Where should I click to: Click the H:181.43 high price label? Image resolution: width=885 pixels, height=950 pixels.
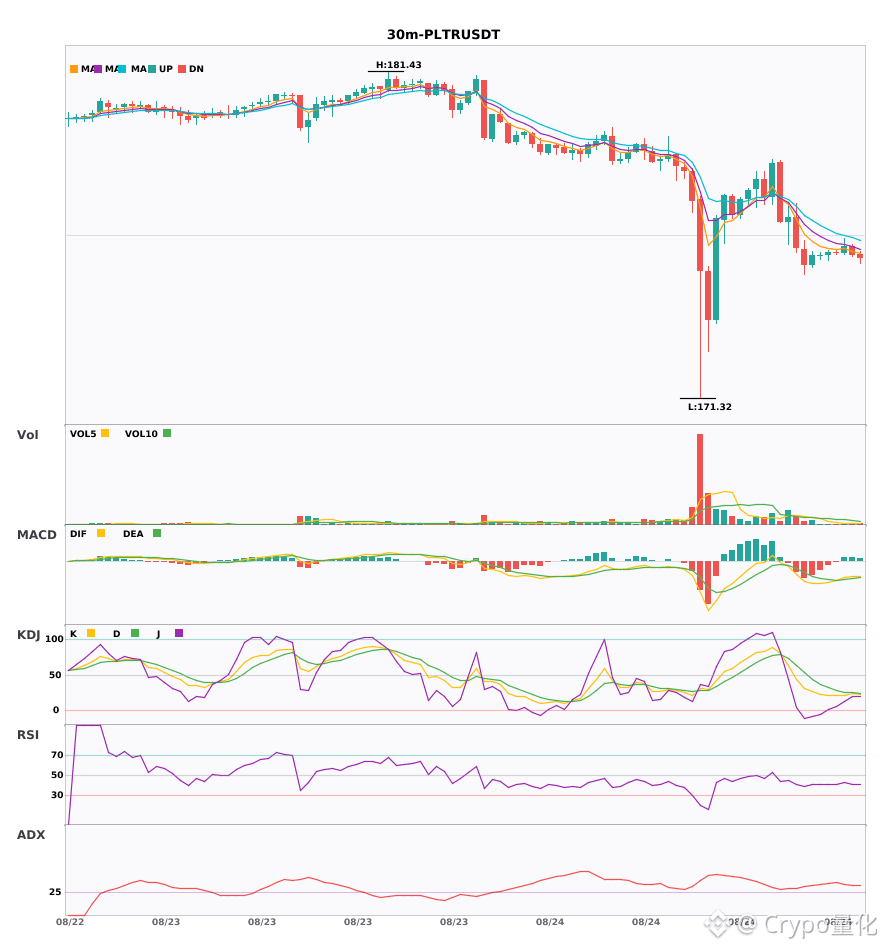pyautogui.click(x=399, y=65)
